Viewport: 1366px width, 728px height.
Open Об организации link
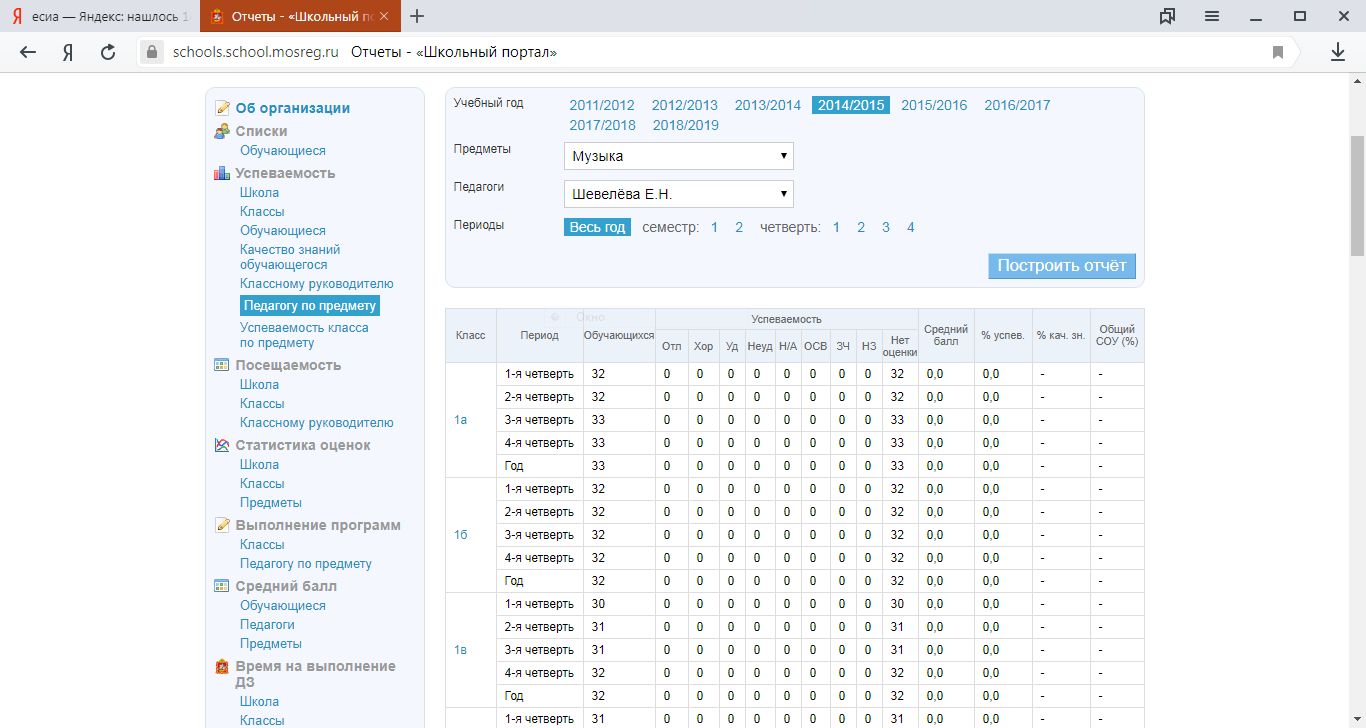coord(293,108)
